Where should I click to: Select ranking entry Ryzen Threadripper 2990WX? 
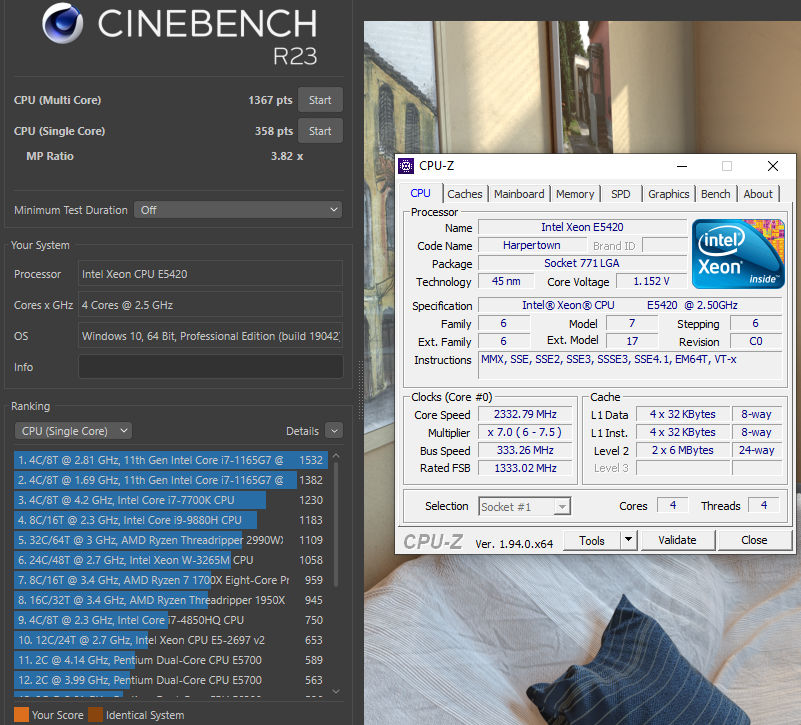pyautogui.click(x=171, y=540)
